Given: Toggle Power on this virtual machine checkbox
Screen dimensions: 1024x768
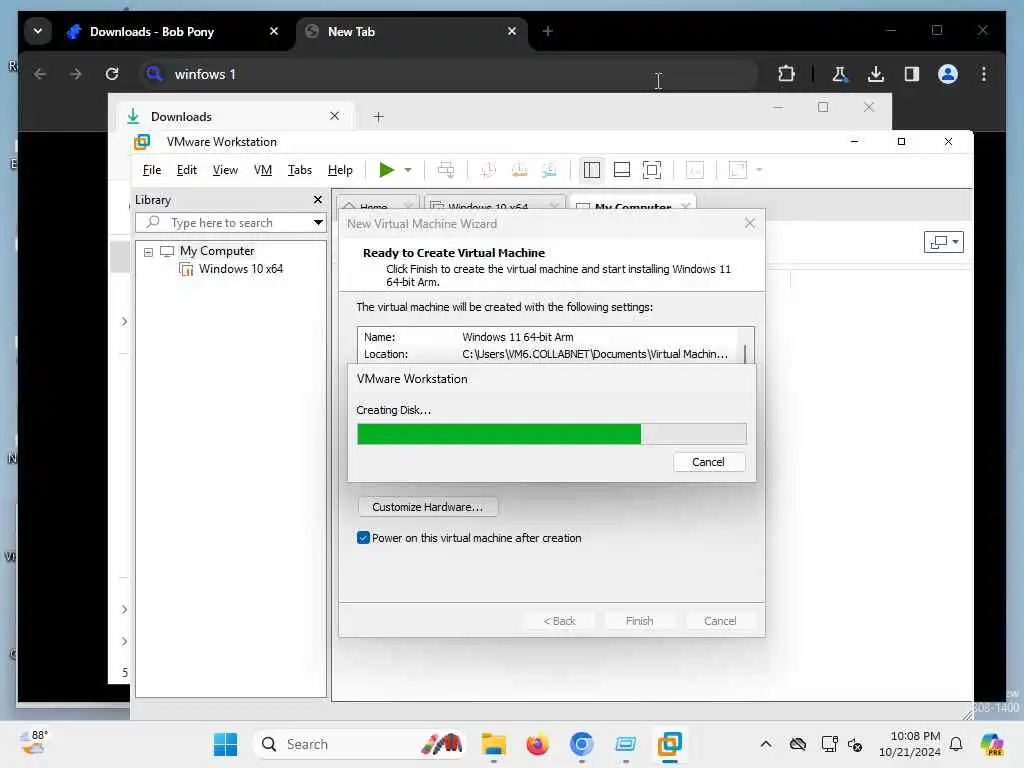Looking at the screenshot, I should 363,538.
